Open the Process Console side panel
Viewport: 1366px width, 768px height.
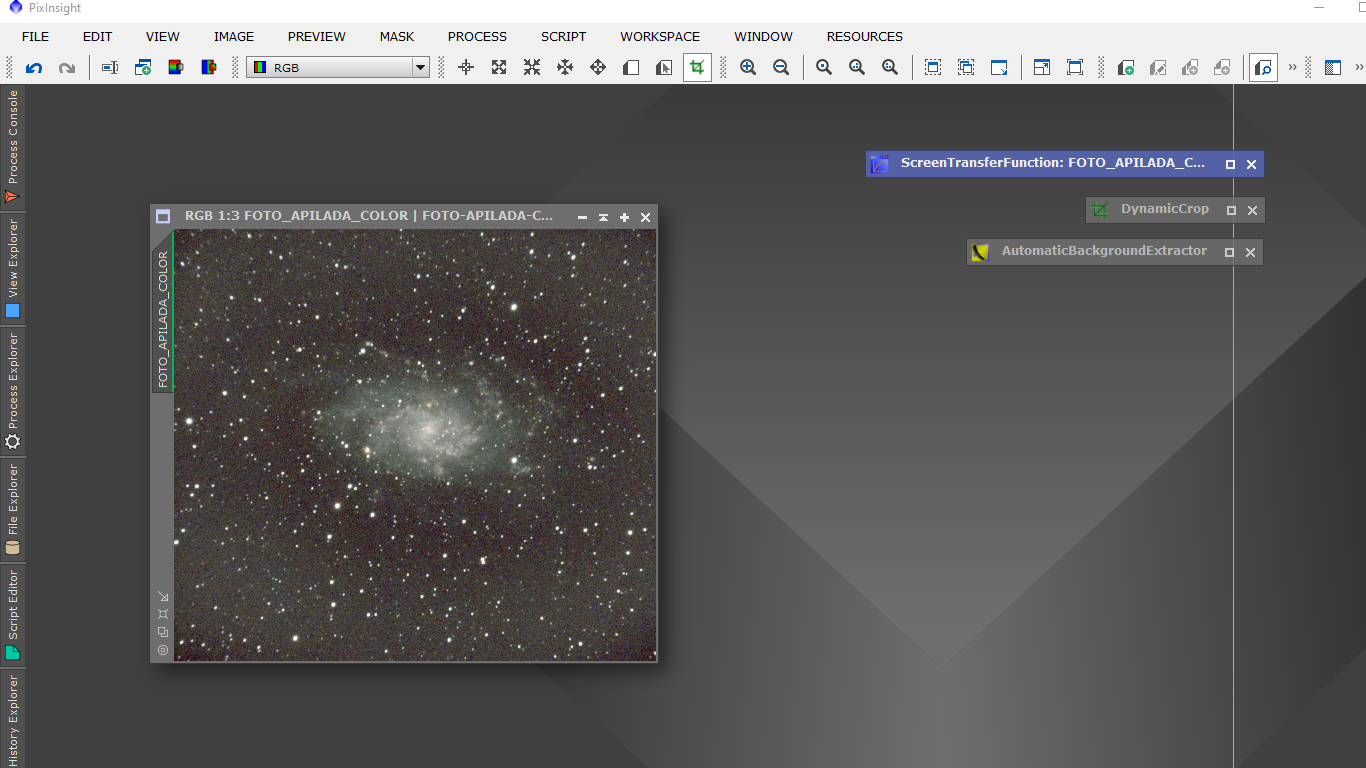(x=13, y=147)
